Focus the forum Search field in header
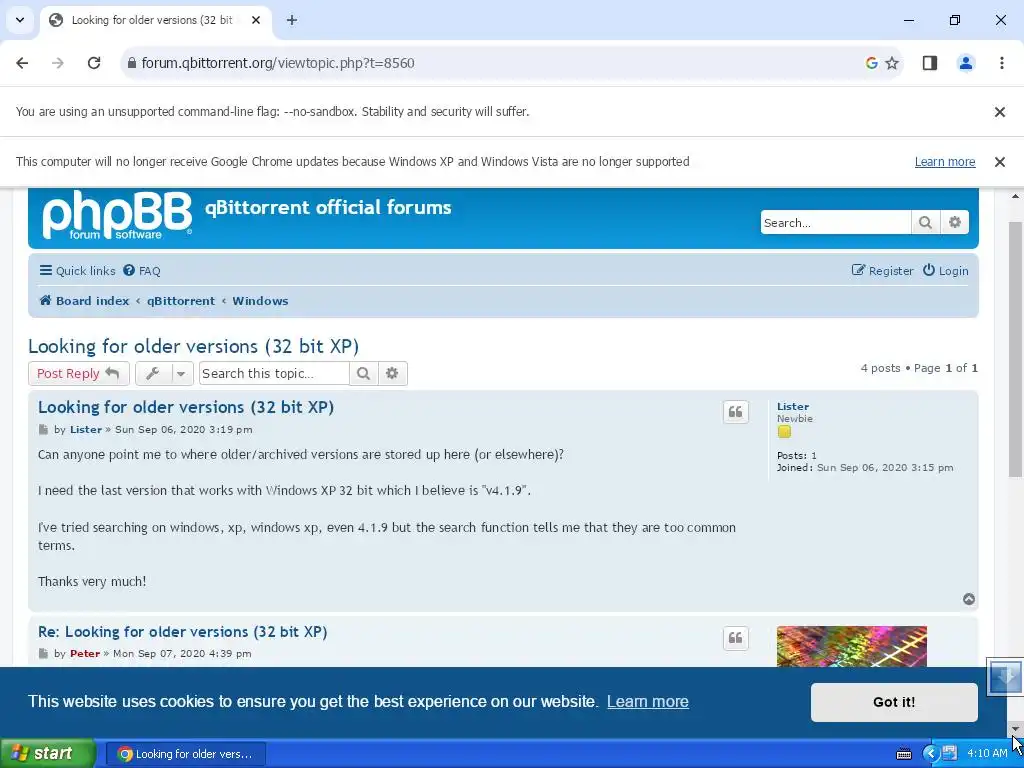Viewport: 1024px width, 768px height. pos(835,223)
